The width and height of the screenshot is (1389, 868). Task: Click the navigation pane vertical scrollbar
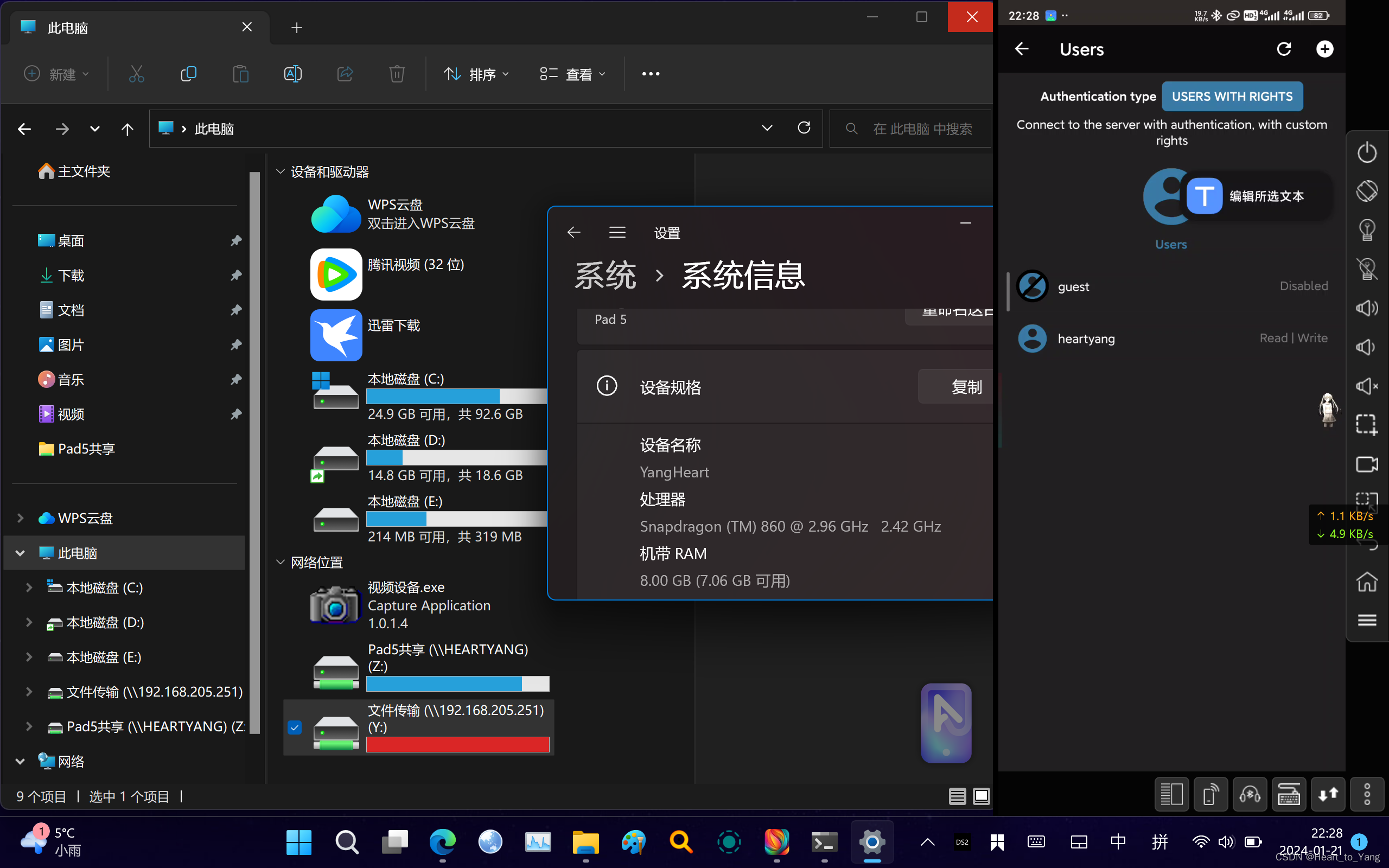click(x=255, y=454)
